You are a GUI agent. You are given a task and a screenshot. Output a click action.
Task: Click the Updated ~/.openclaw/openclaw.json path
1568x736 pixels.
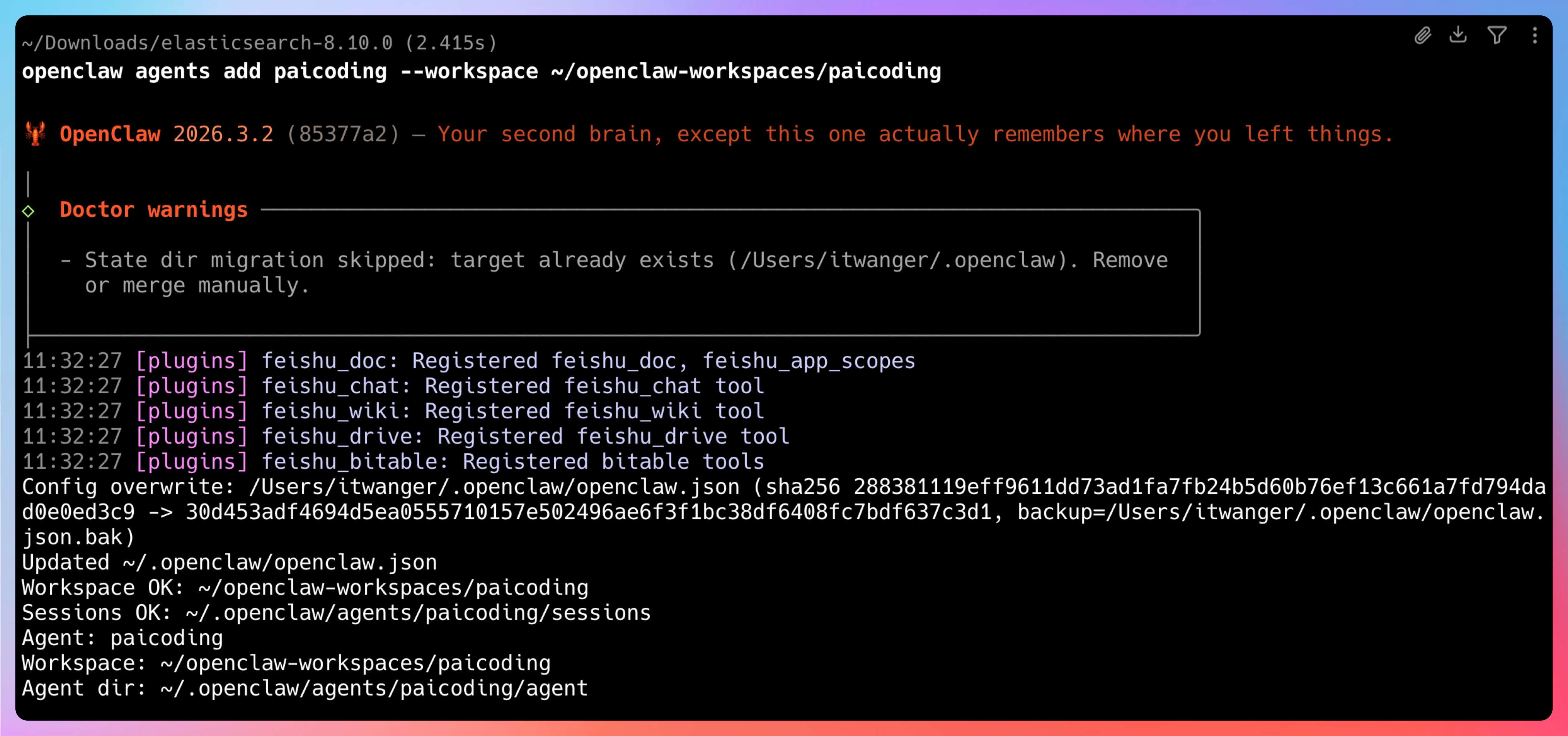pos(279,562)
